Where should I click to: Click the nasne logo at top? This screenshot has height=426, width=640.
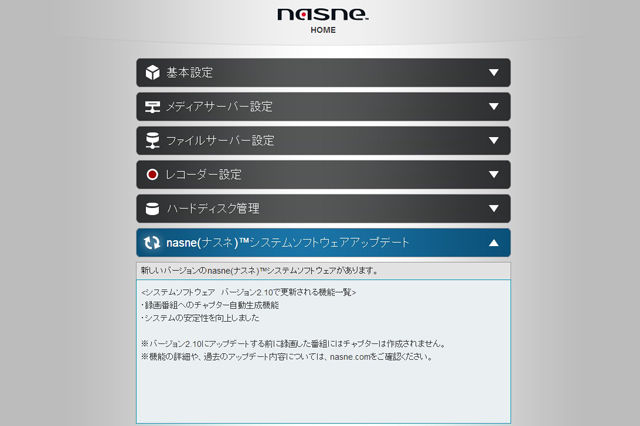tap(323, 14)
